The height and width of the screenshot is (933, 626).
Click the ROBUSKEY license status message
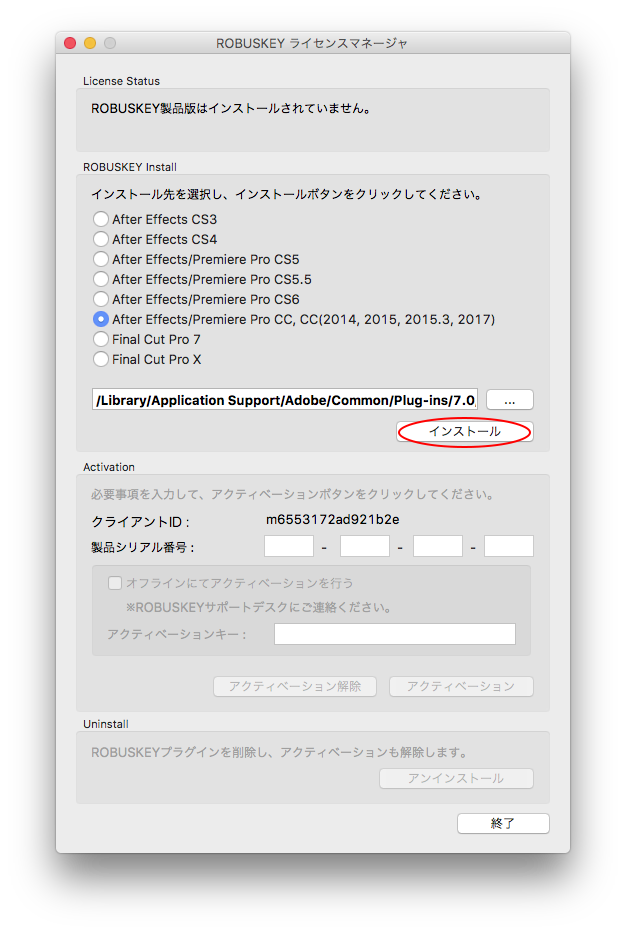[231, 108]
